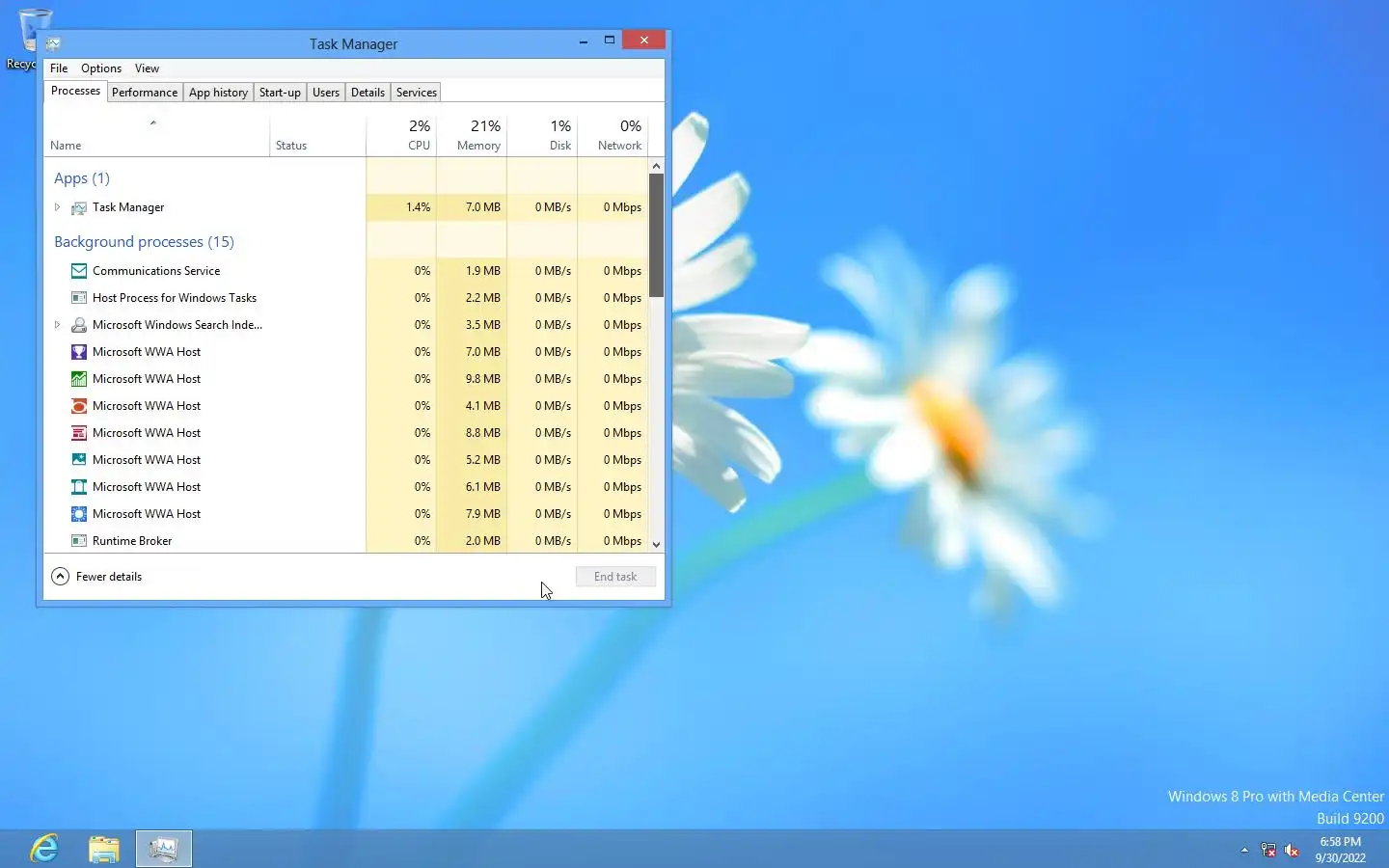Click the red news-layout WWA Host icon
This screenshot has height=868, width=1389.
pos(79,433)
